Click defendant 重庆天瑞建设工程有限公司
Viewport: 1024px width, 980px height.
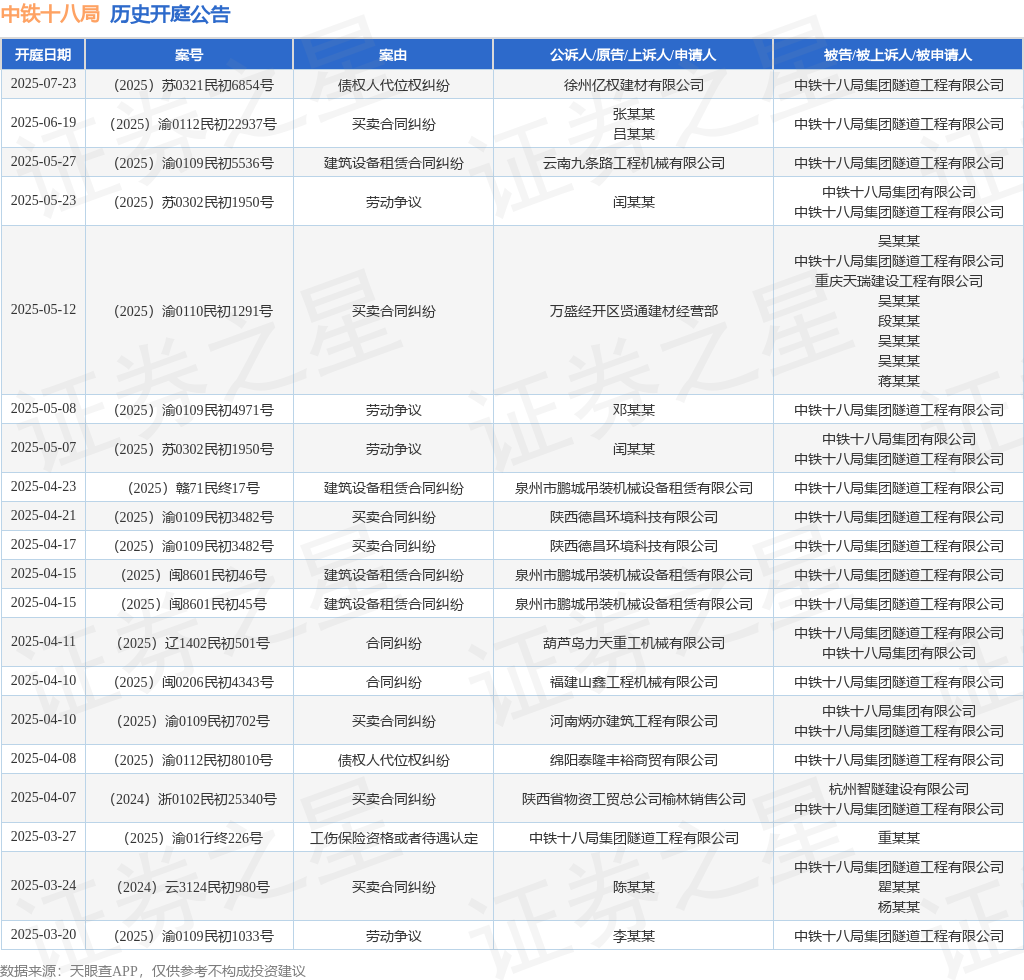899,281
